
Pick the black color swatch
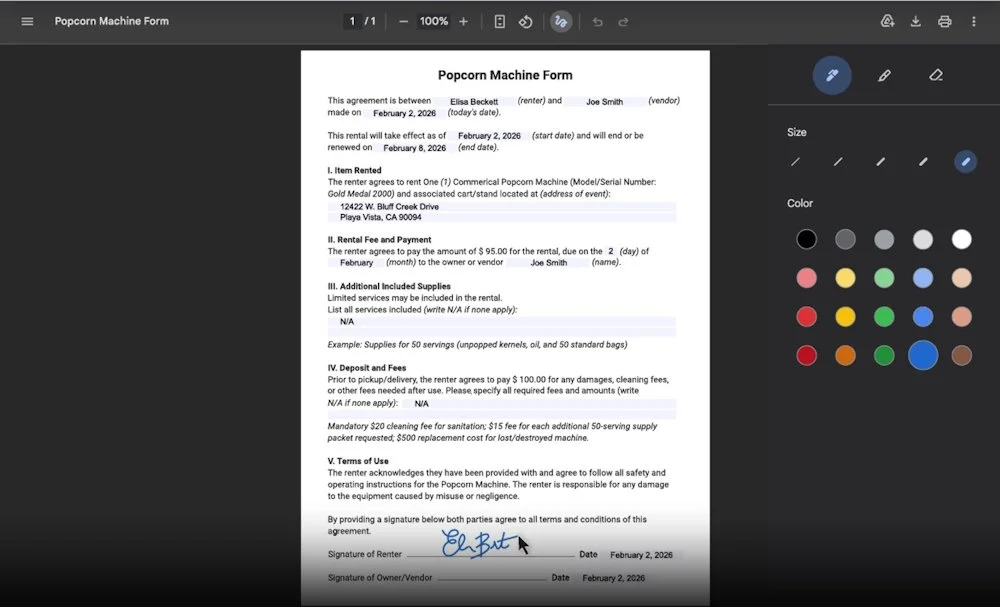(x=806, y=239)
